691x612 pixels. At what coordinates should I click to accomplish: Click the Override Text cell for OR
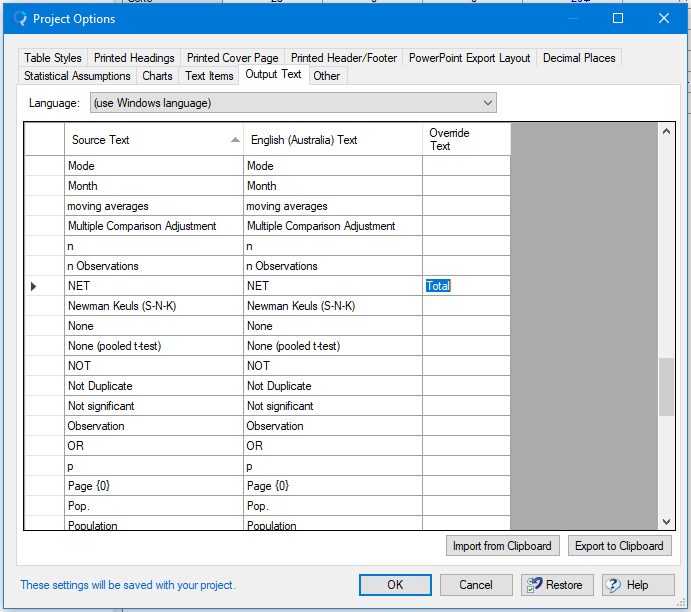point(466,446)
